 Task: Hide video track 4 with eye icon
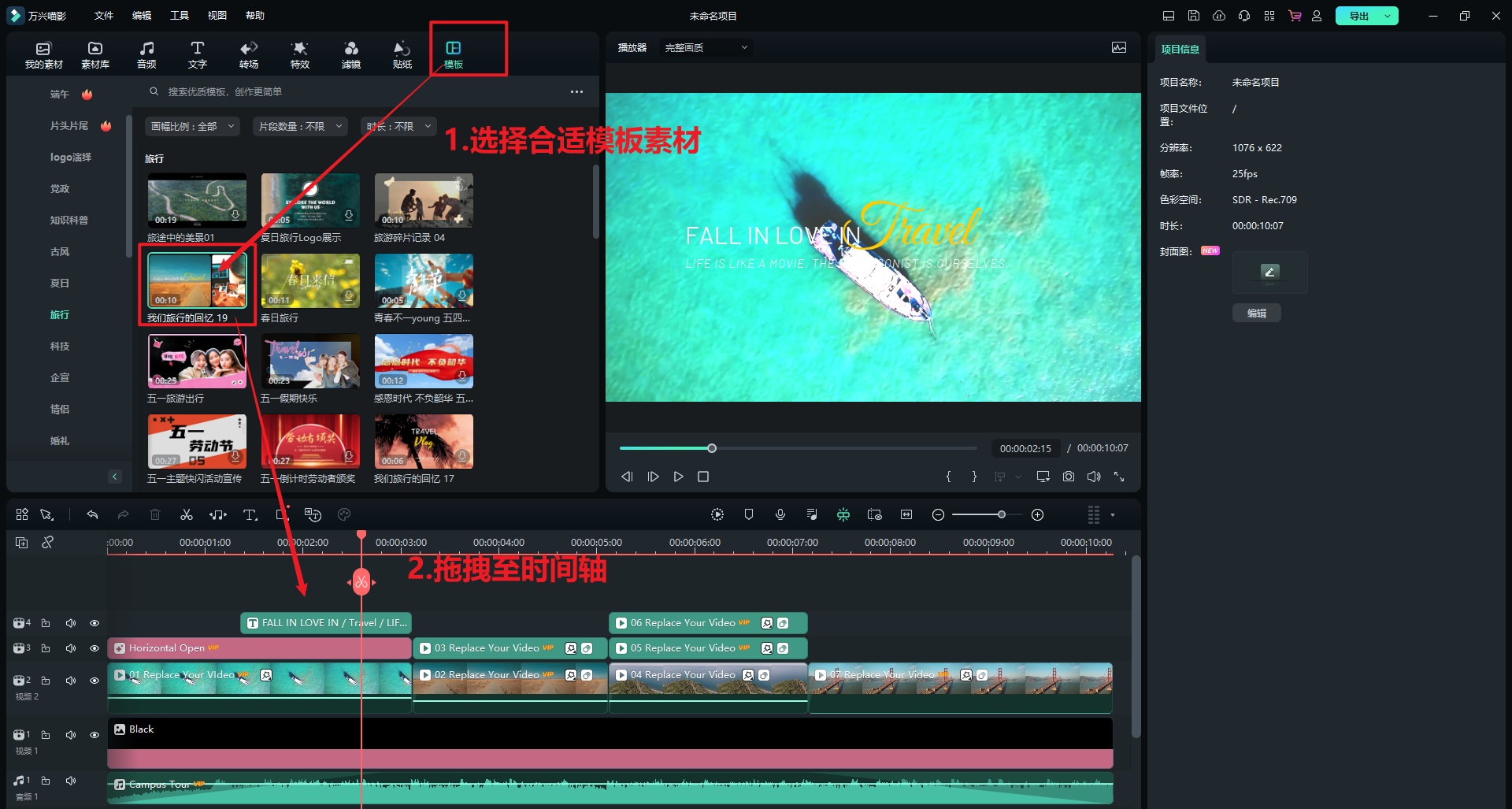point(94,623)
